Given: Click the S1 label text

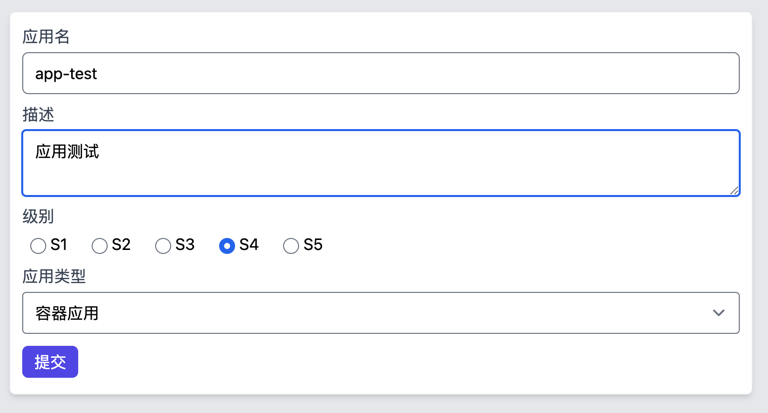Looking at the screenshot, I should pos(59,245).
